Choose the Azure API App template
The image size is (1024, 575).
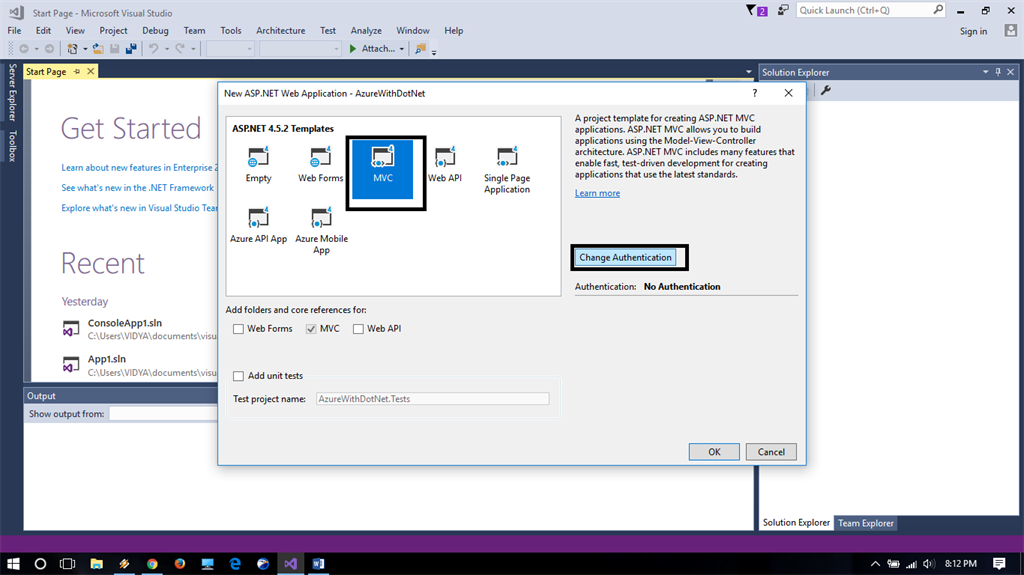tap(259, 226)
